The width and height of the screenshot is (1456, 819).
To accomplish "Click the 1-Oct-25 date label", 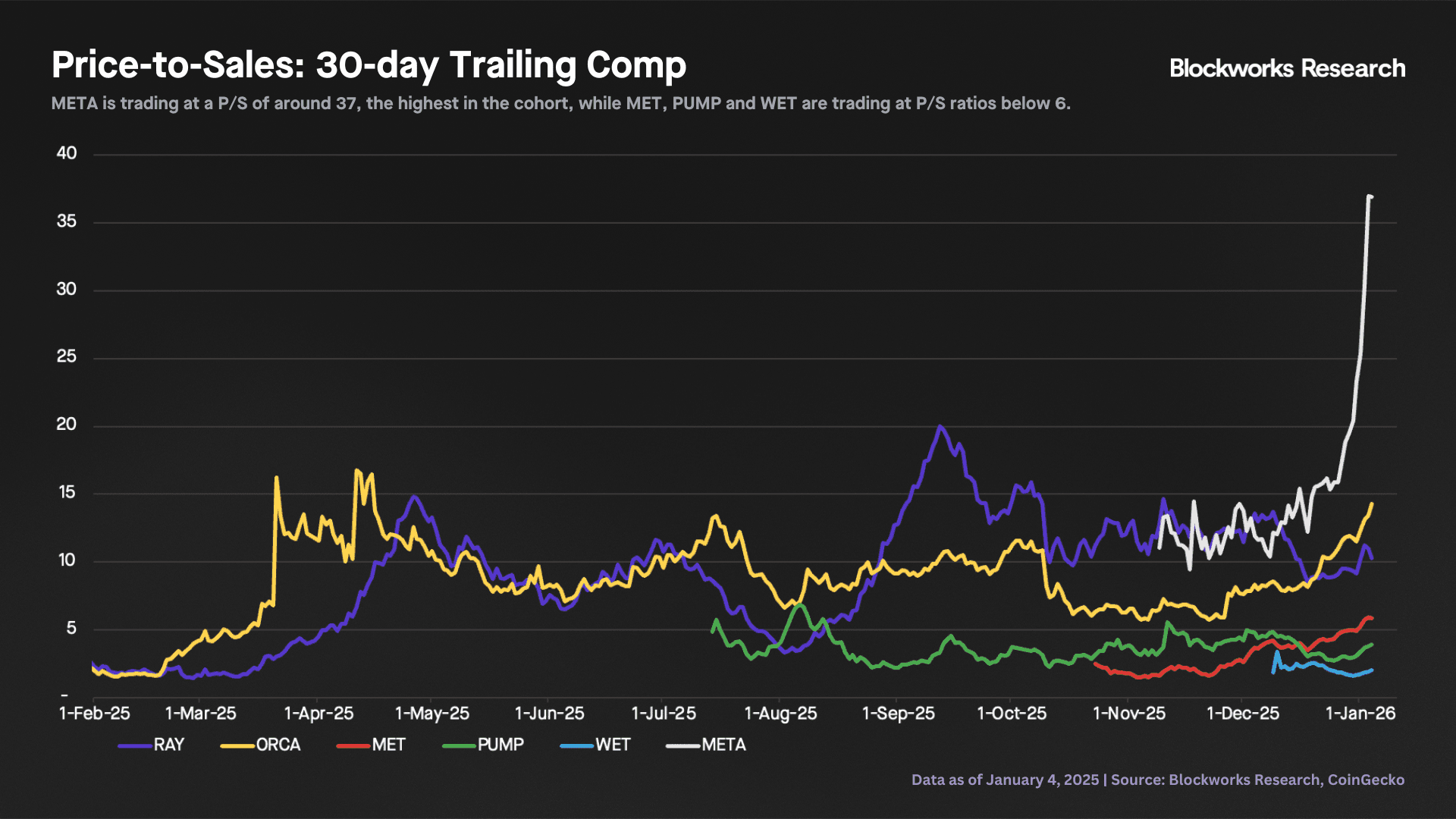I will pyautogui.click(x=1012, y=714).
